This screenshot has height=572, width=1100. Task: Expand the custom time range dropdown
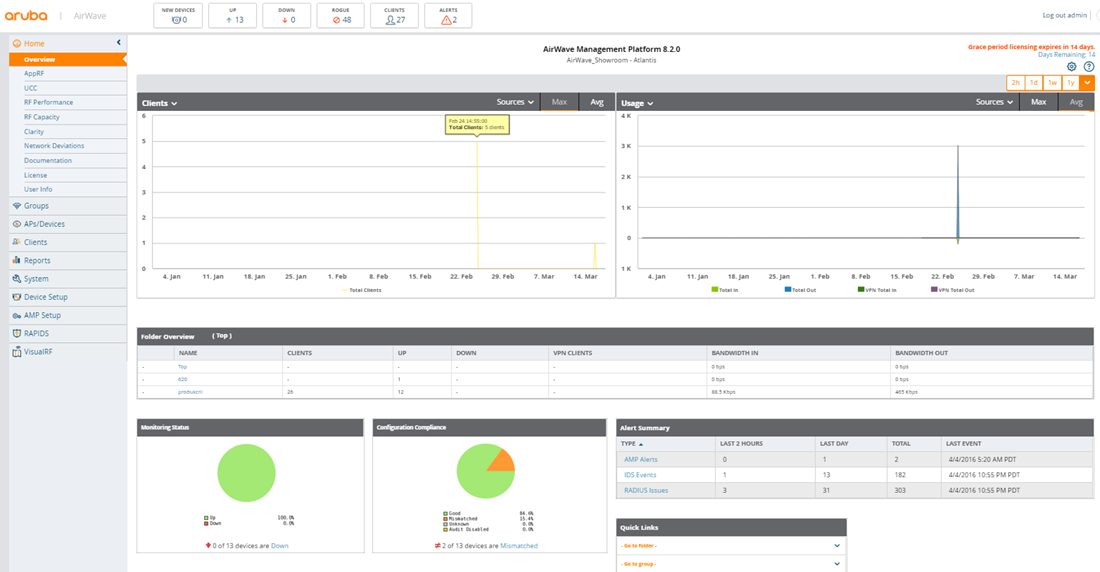[x=1087, y=83]
